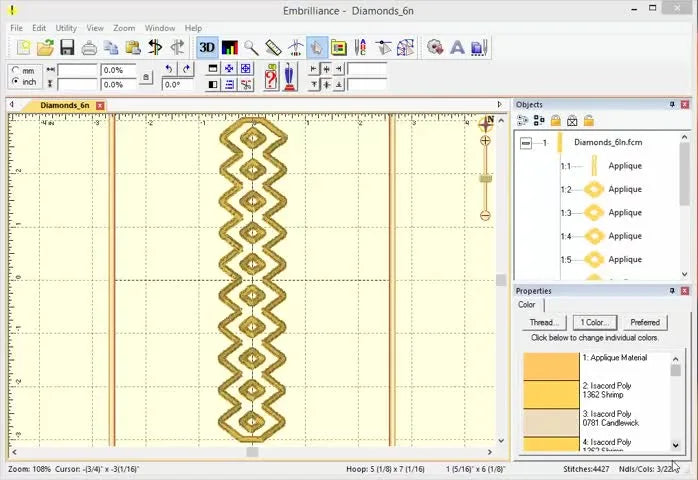Print the design using the printer icon
The height and width of the screenshot is (480, 698).
(x=89, y=47)
